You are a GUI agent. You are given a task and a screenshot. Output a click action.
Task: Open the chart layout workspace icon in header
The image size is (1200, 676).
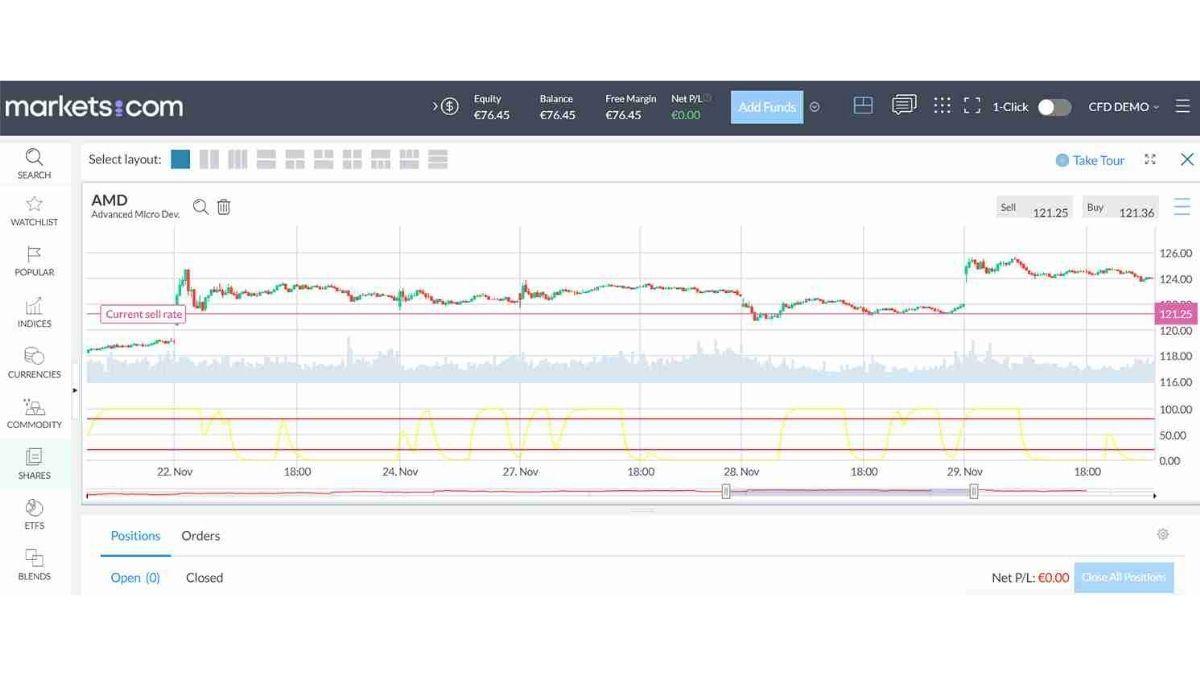(x=863, y=105)
